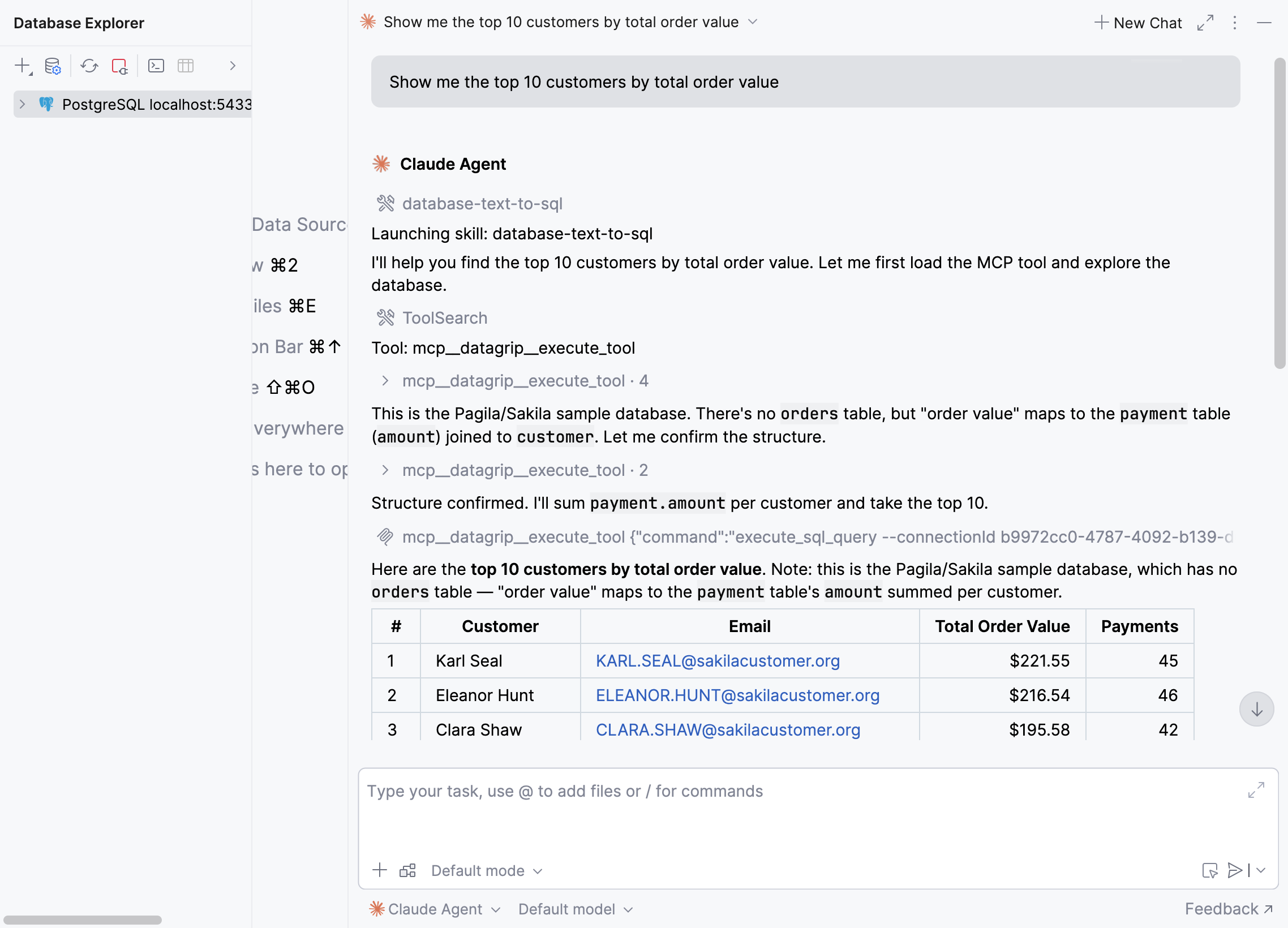Viewport: 1288px width, 928px height.
Task: Open the Claude Agent selector dropdown
Action: coord(435,909)
